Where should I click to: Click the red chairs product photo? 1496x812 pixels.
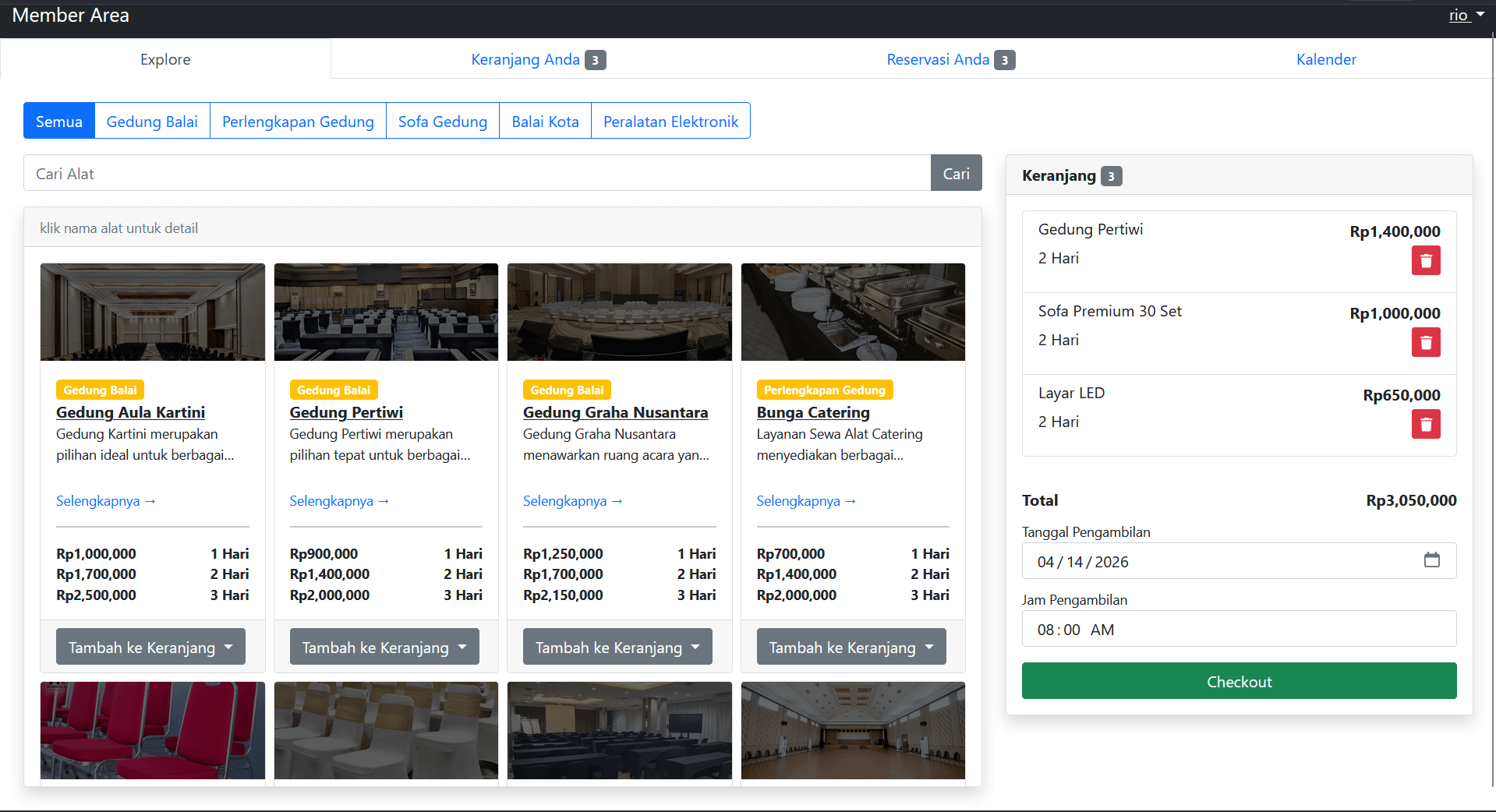[153, 730]
